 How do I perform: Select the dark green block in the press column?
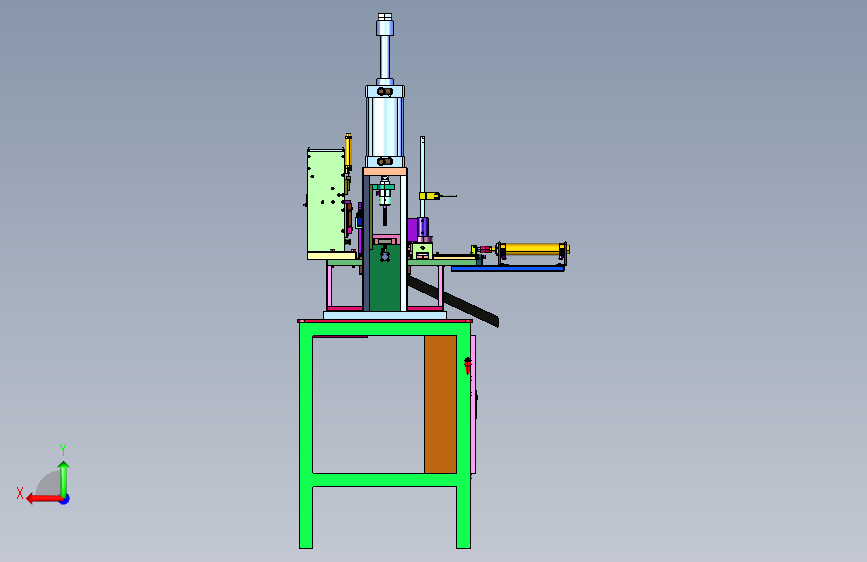(385, 279)
